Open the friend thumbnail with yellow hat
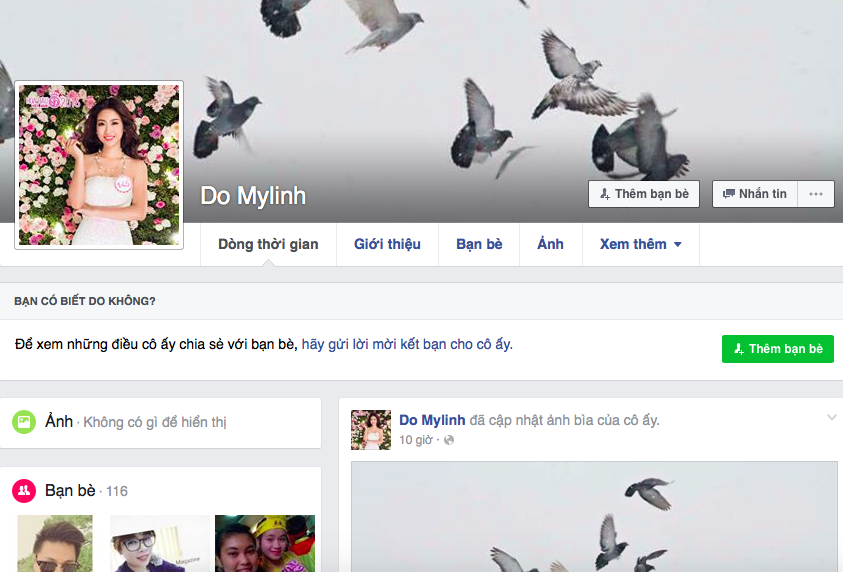 pos(265,544)
